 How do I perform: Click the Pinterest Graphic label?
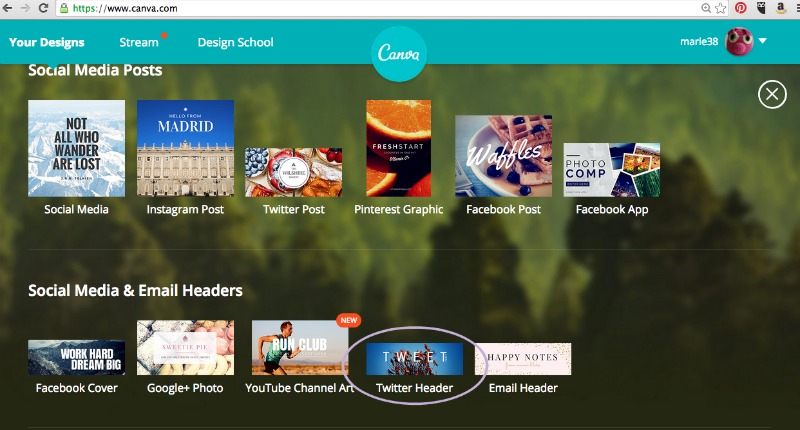pyautogui.click(x=398, y=210)
